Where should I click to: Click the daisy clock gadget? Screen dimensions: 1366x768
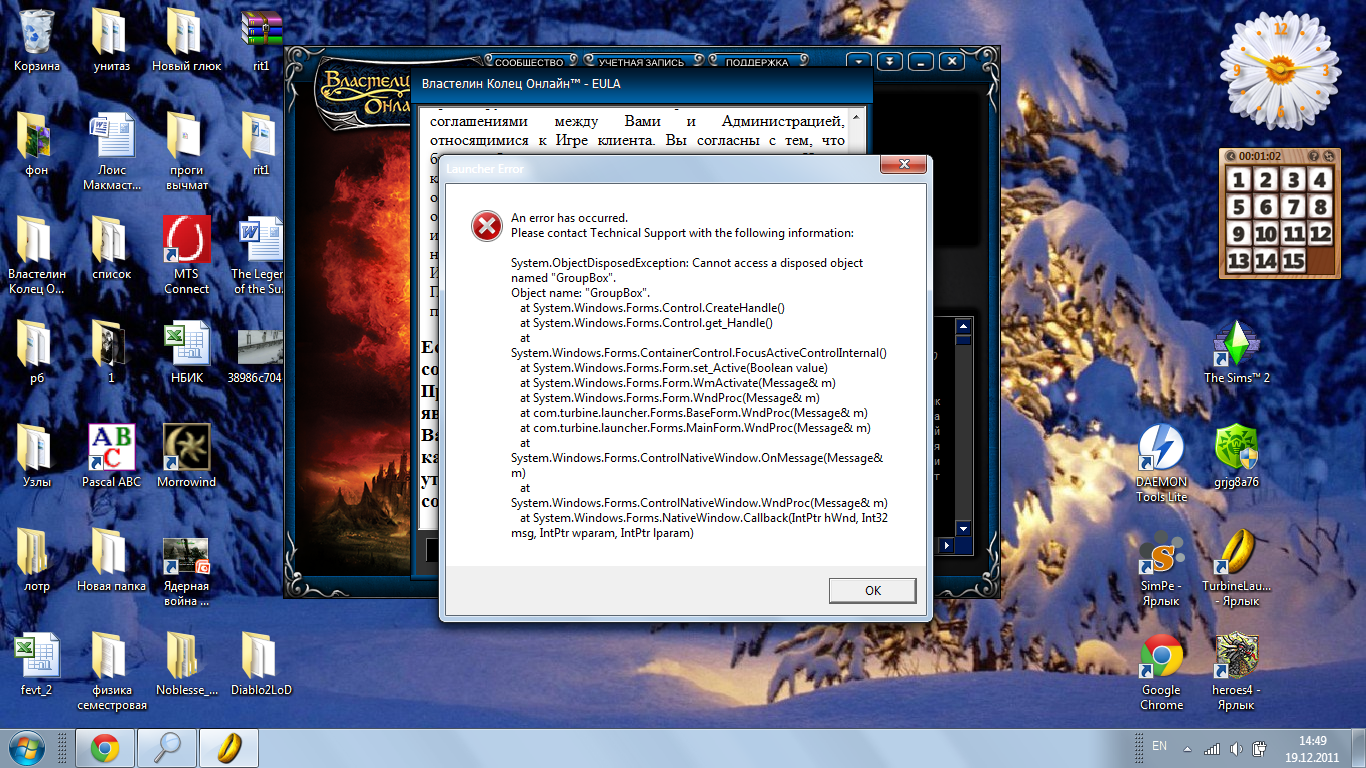click(x=1281, y=69)
